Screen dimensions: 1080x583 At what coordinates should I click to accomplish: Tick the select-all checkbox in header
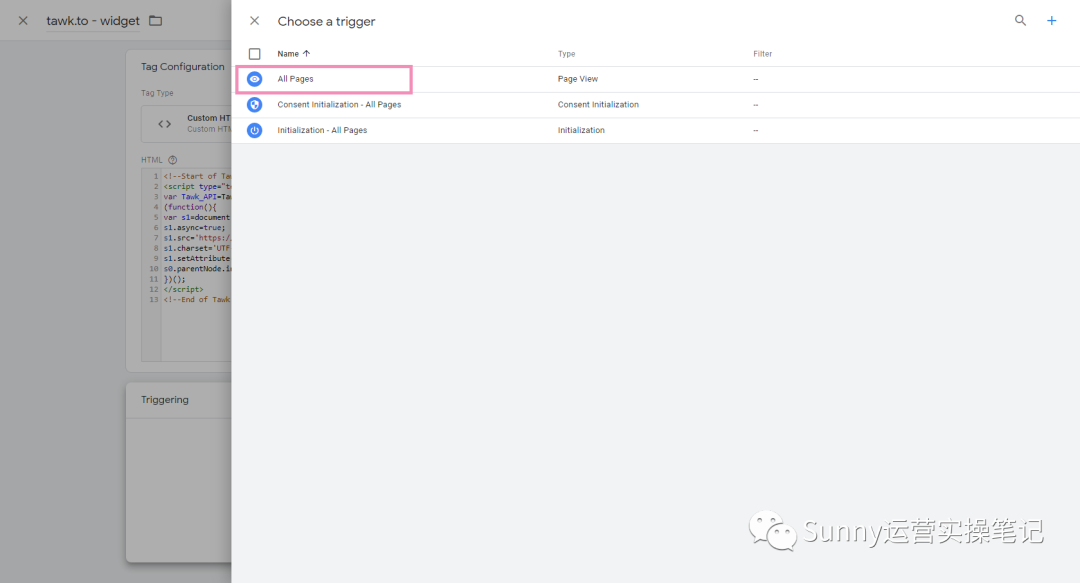(255, 54)
